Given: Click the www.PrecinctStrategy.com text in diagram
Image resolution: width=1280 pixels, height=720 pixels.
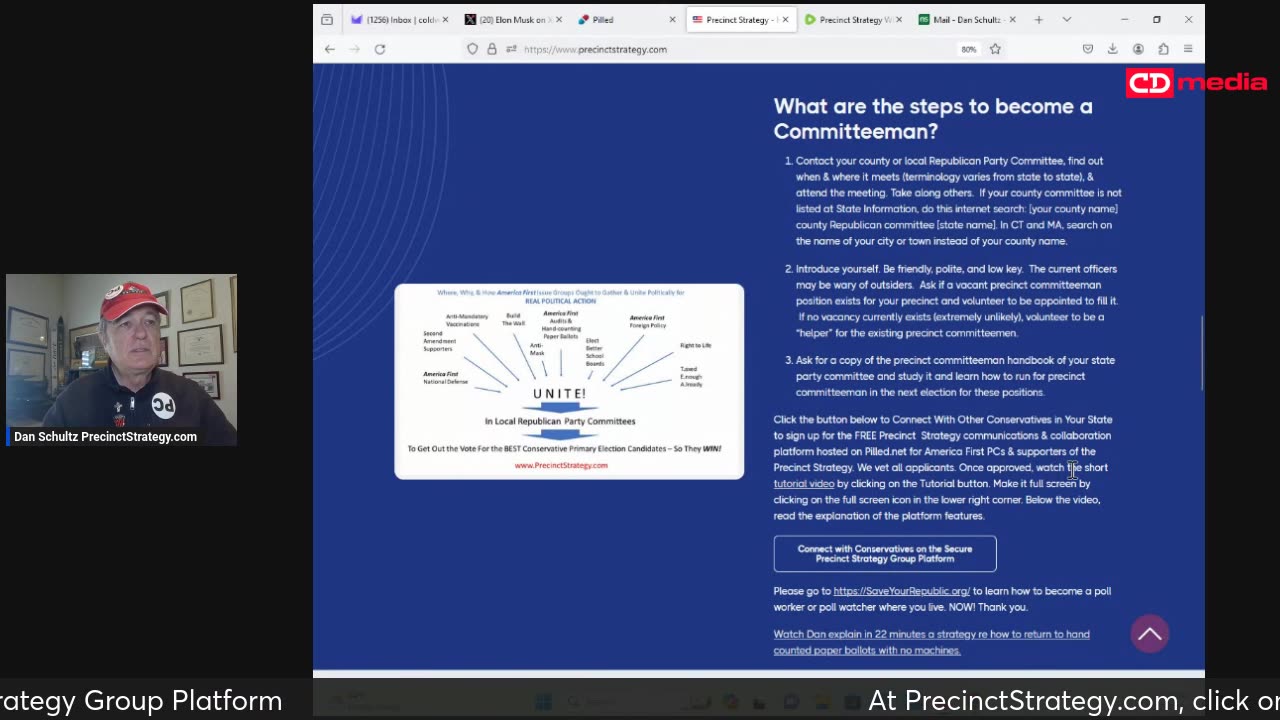Looking at the screenshot, I should (x=561, y=465).
